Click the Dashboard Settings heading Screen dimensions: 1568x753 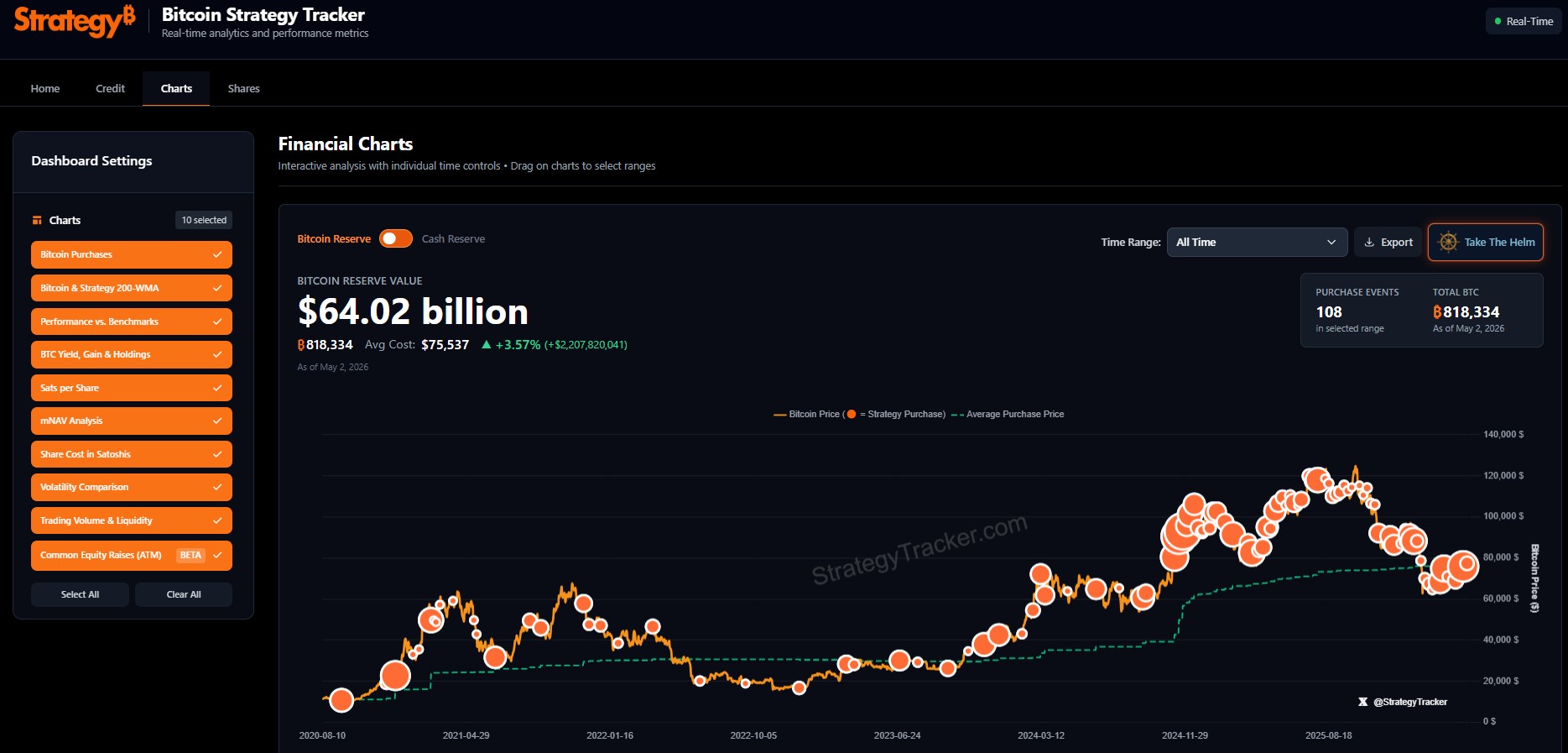click(x=91, y=161)
